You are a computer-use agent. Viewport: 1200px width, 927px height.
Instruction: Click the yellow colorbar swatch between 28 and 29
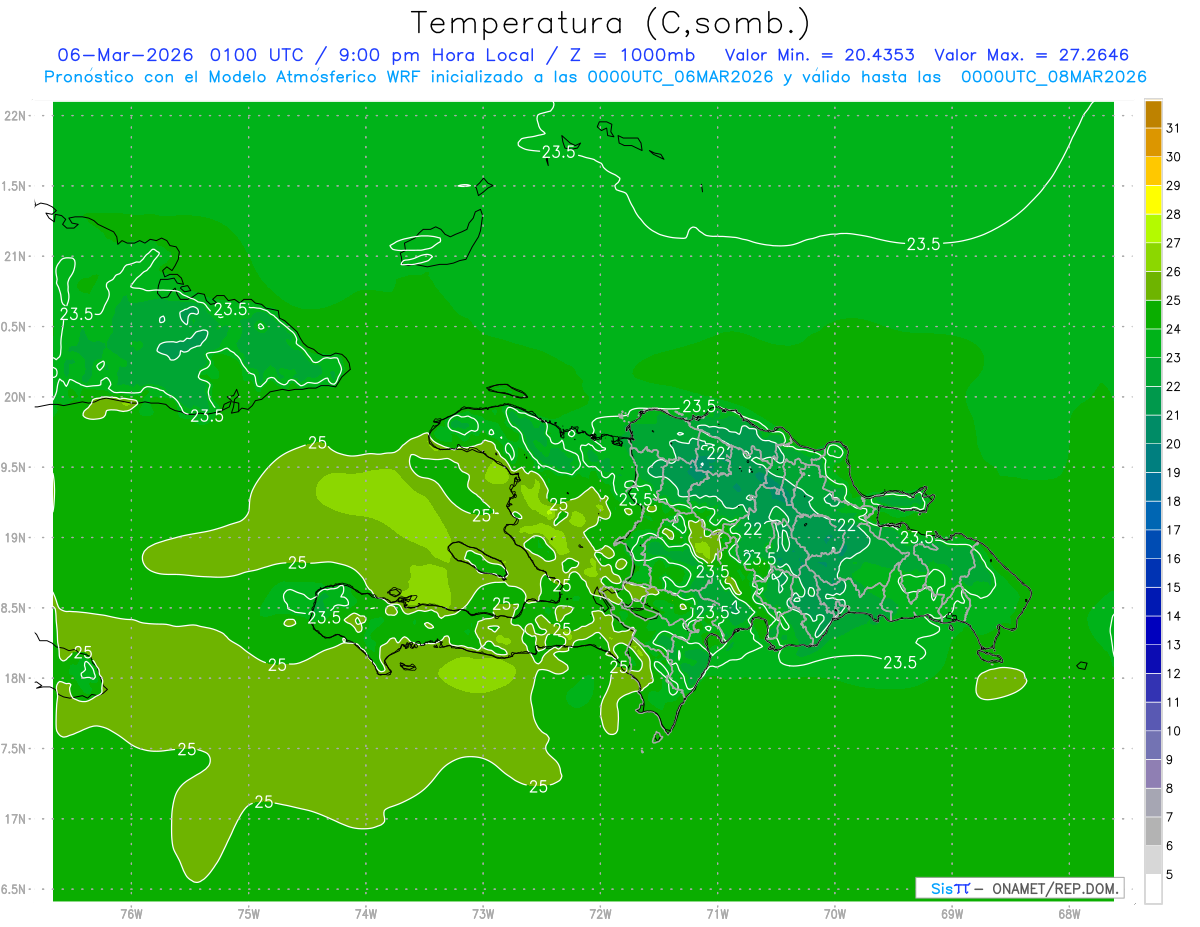coord(1153,200)
